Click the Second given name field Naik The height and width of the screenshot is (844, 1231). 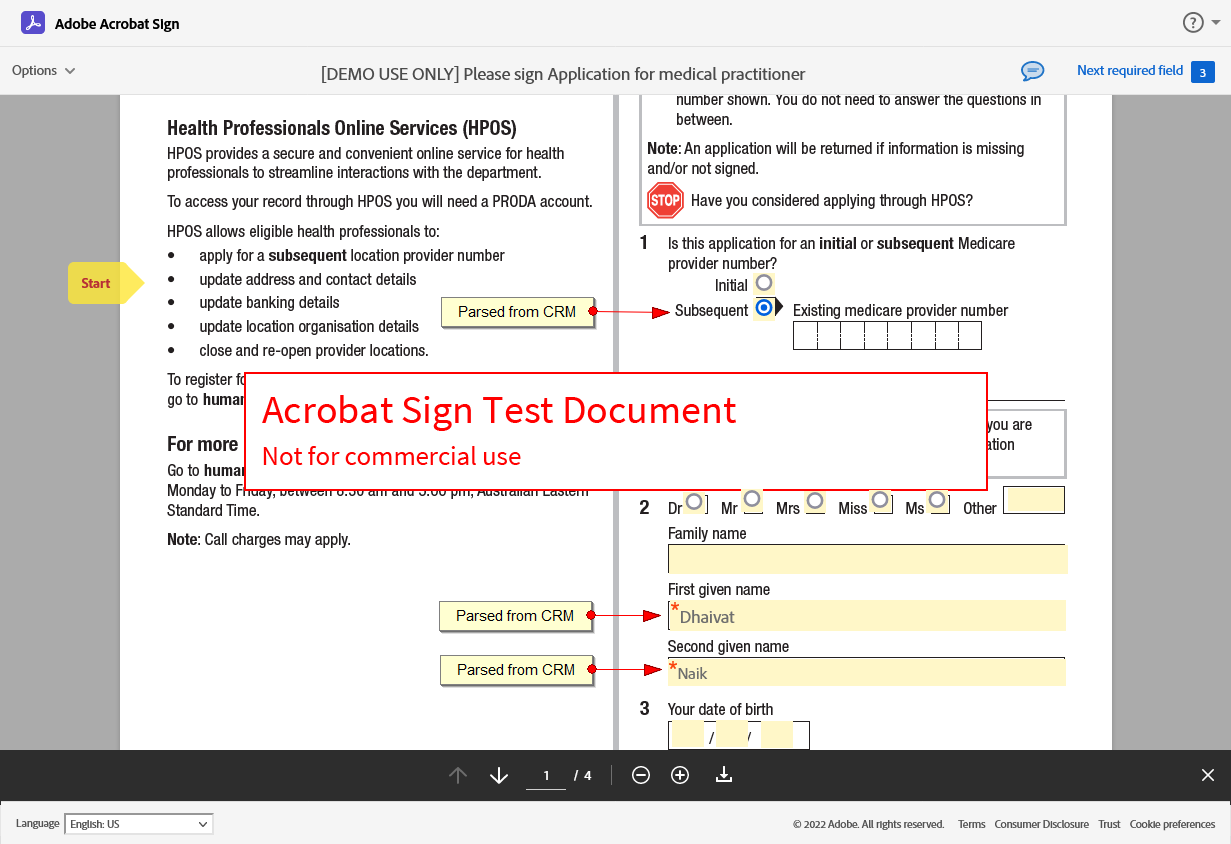(867, 672)
